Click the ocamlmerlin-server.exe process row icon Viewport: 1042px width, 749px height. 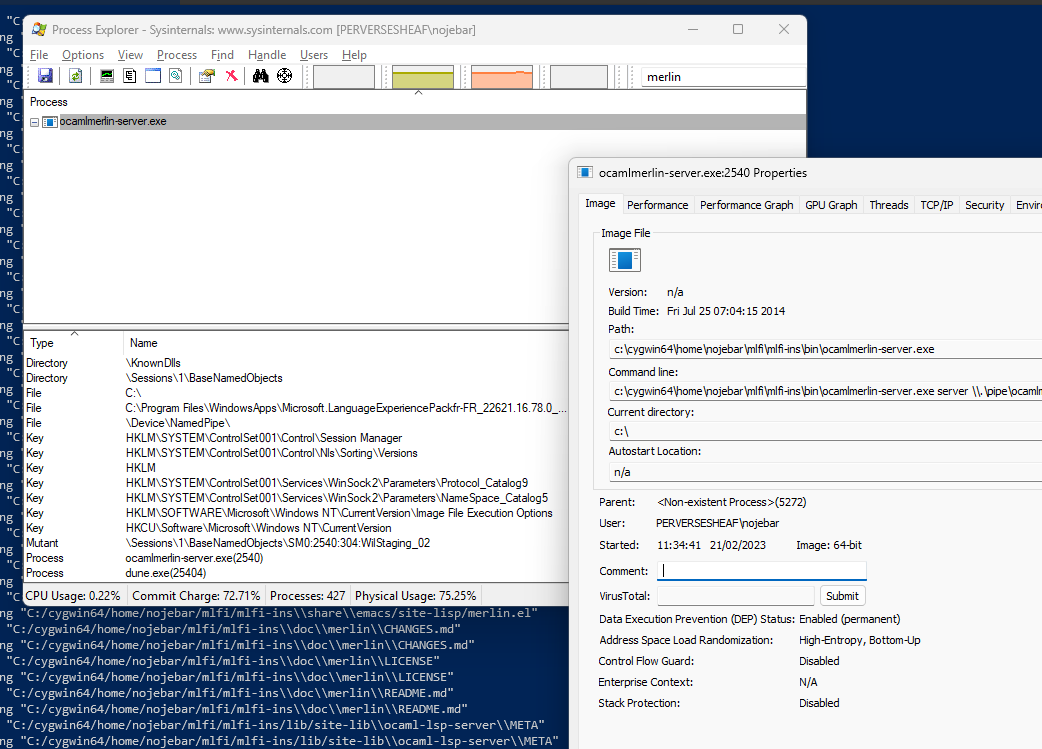[x=50, y=122]
